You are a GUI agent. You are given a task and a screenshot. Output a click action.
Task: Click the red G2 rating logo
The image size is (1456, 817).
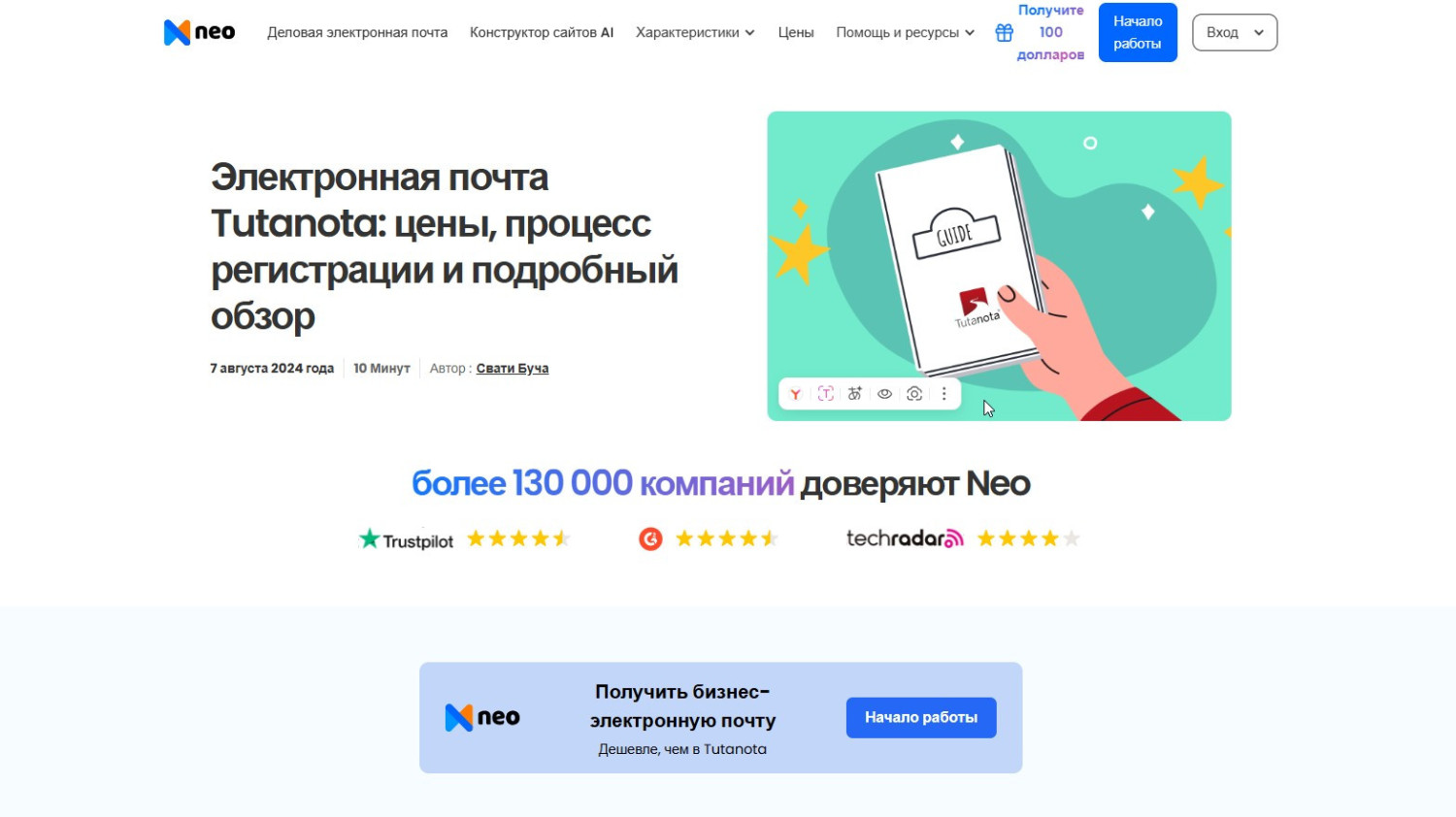(x=650, y=539)
